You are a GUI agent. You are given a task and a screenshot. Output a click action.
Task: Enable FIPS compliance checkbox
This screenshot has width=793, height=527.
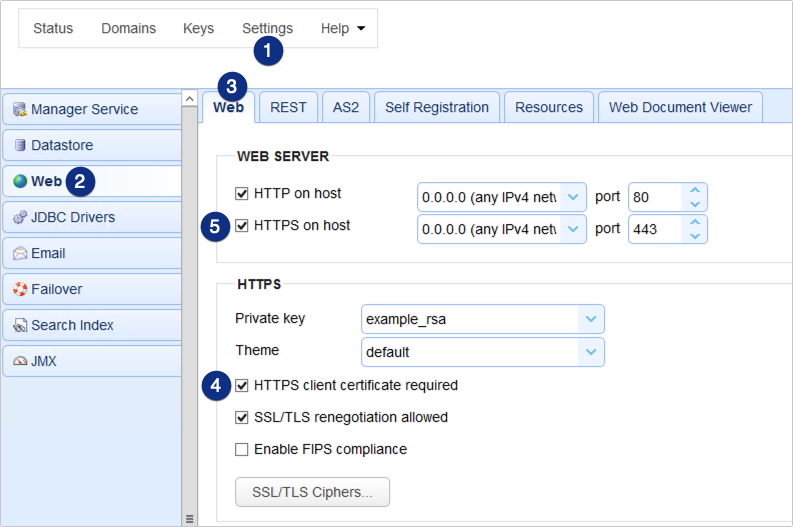[242, 449]
